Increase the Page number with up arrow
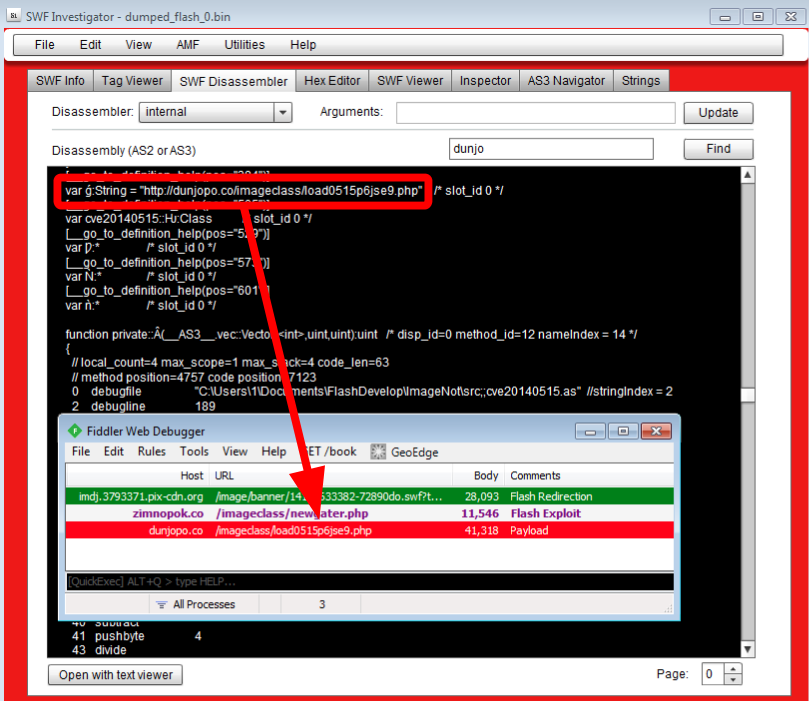The height and width of the screenshot is (702, 809). pos(734,669)
